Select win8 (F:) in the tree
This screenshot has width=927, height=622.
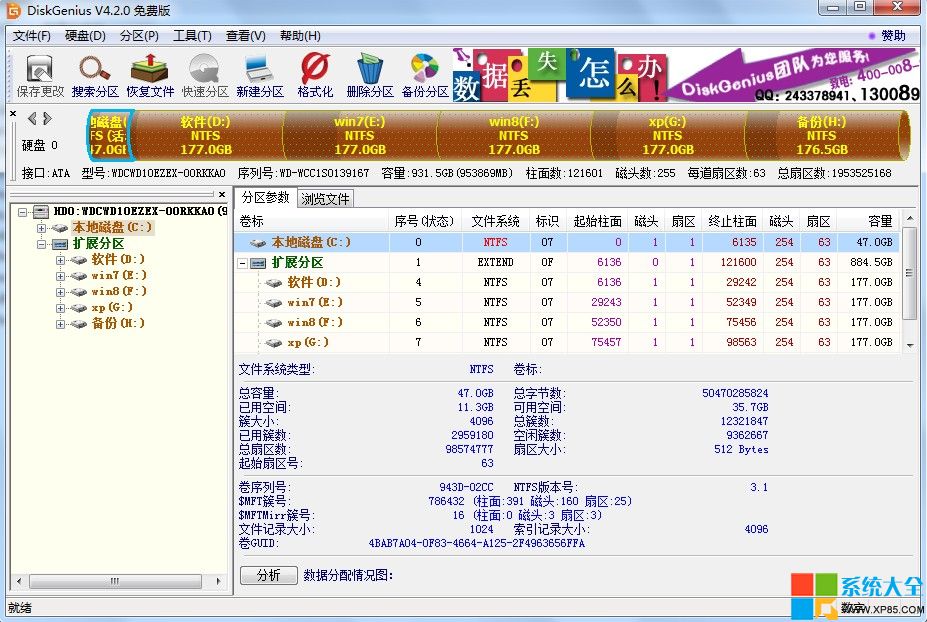point(118,291)
